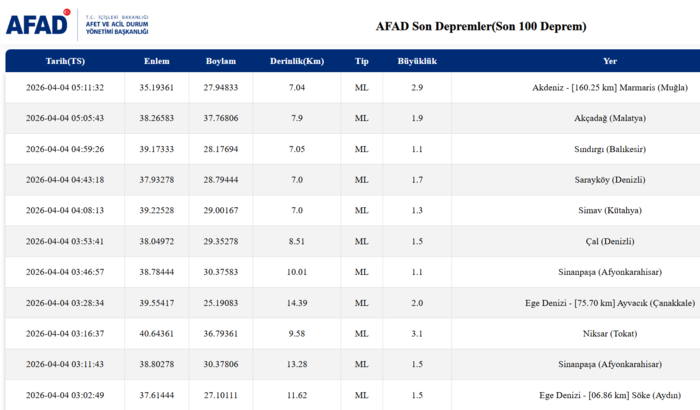The width and height of the screenshot is (700, 410).
Task: Click latitude value 40.64361
Action: pyautogui.click(x=157, y=334)
